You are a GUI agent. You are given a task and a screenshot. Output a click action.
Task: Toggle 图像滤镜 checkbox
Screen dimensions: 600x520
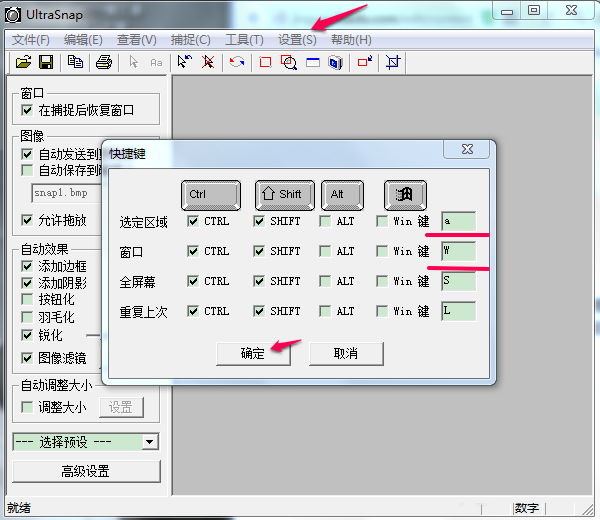[x=27, y=358]
